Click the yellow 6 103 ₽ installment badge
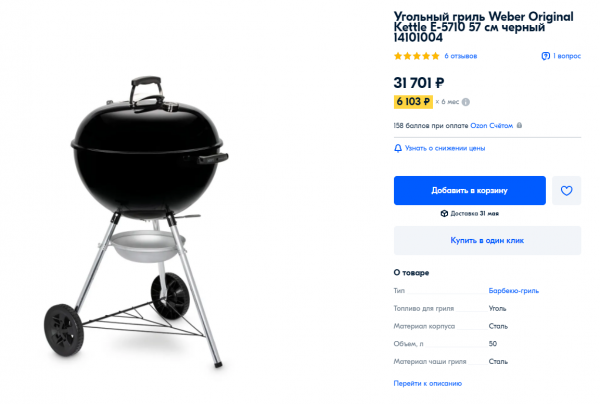The image size is (600, 404). (x=413, y=102)
